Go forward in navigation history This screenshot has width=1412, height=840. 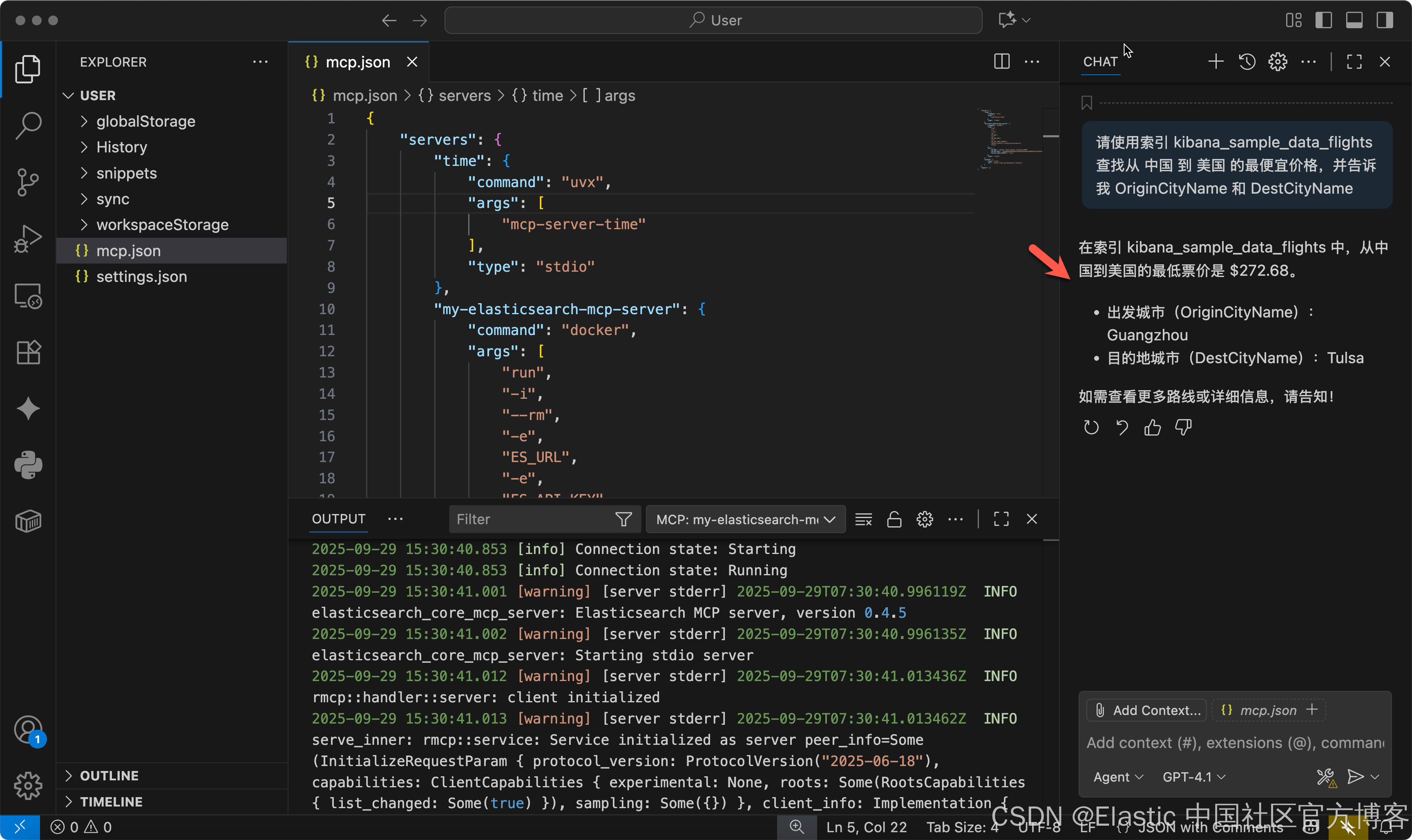point(420,21)
